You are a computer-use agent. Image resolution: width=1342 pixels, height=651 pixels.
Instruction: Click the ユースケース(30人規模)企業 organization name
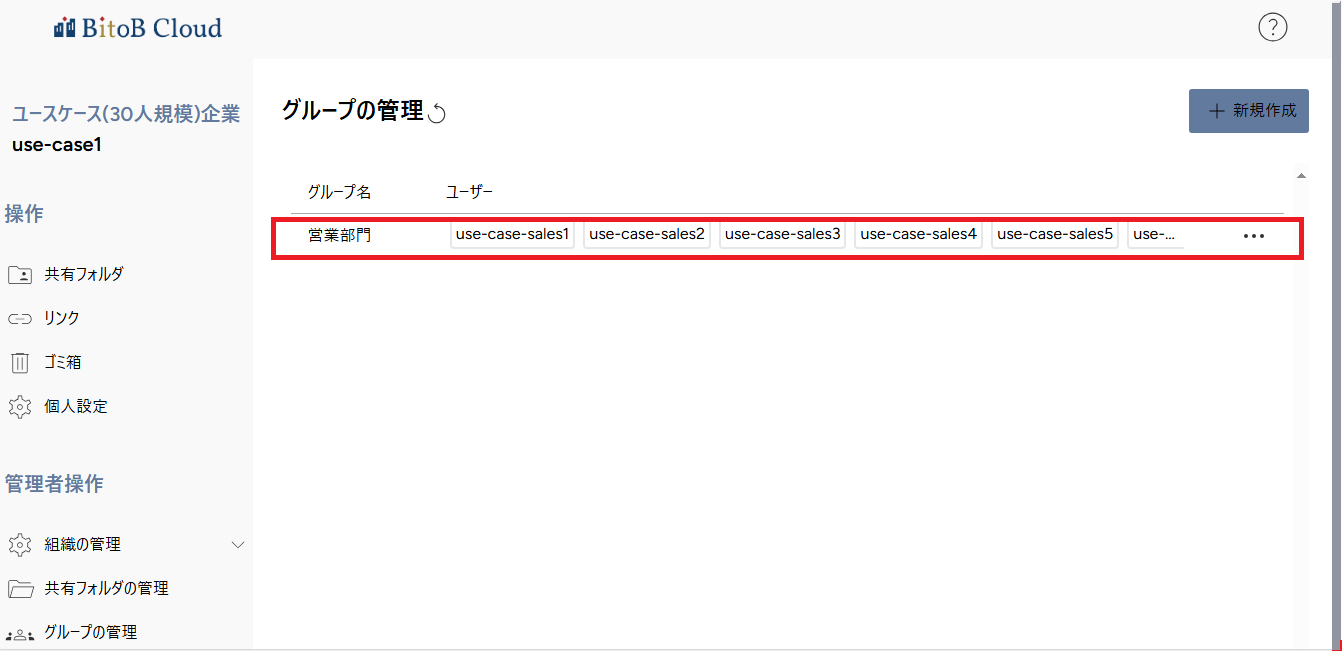click(x=126, y=114)
